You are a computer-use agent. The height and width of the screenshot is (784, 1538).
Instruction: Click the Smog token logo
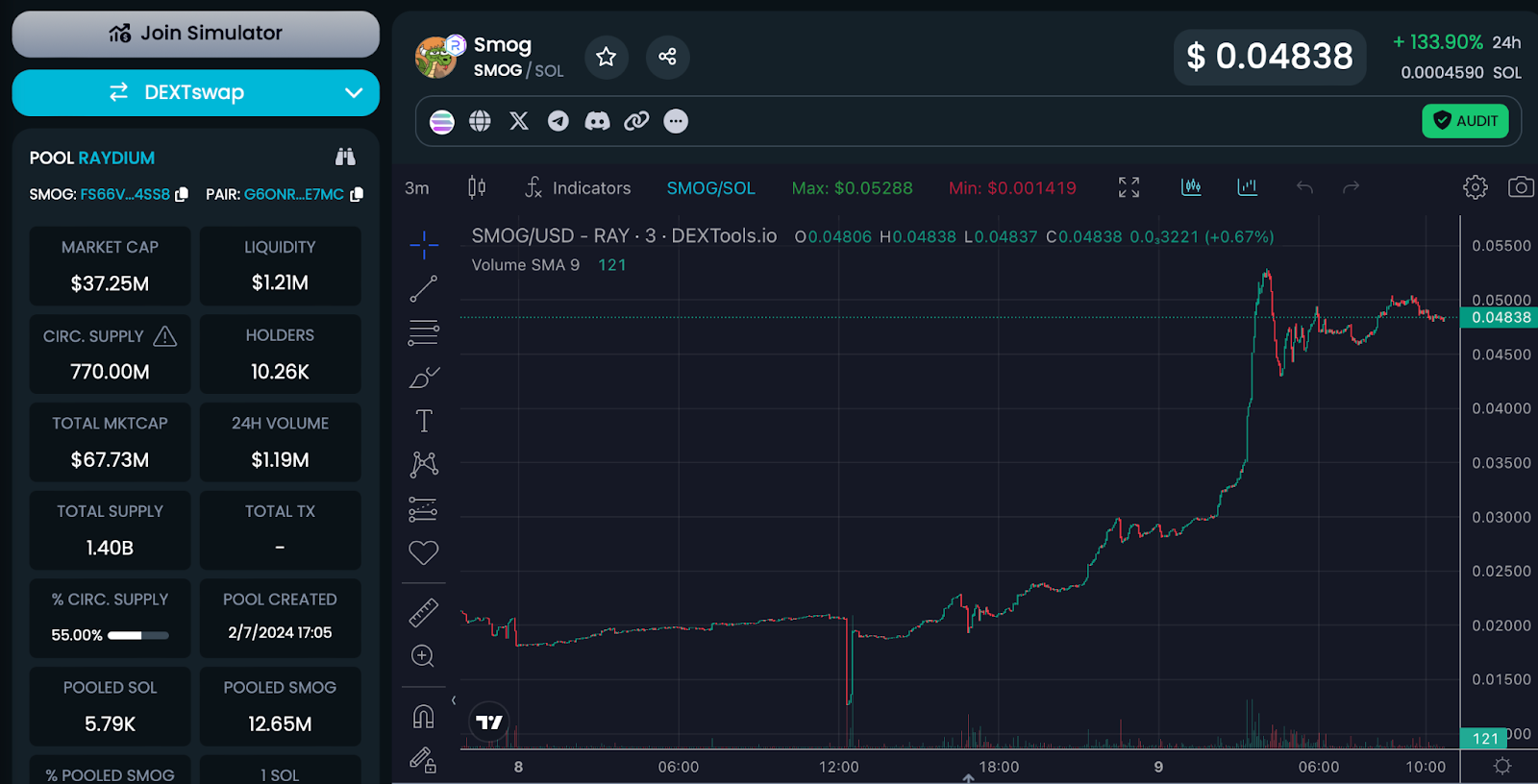[x=437, y=57]
